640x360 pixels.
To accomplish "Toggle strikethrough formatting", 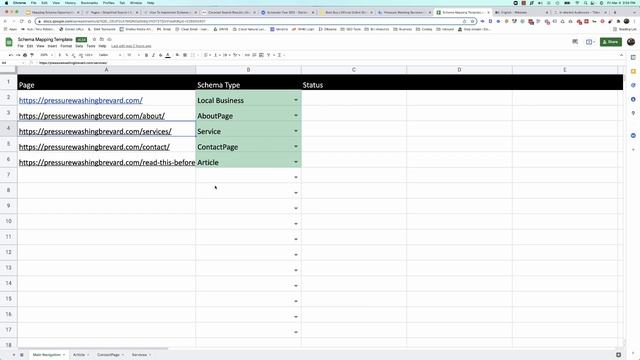I will click(x=160, y=55).
